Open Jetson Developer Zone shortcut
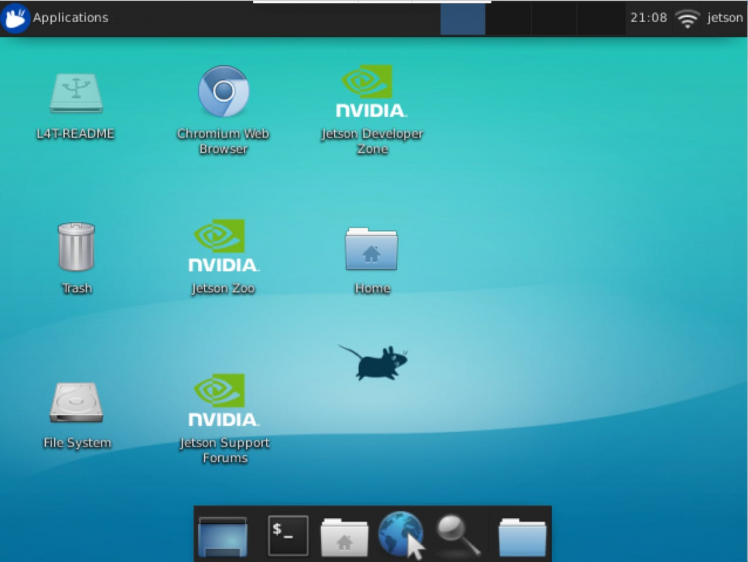The width and height of the screenshot is (748, 562). tap(372, 91)
